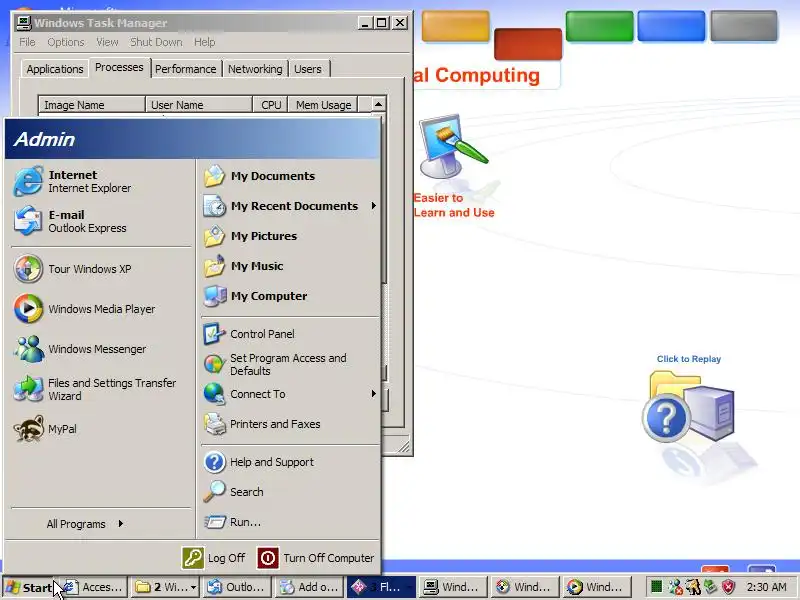Click the gray tour category button
800x600 pixels.
pyautogui.click(x=744, y=26)
